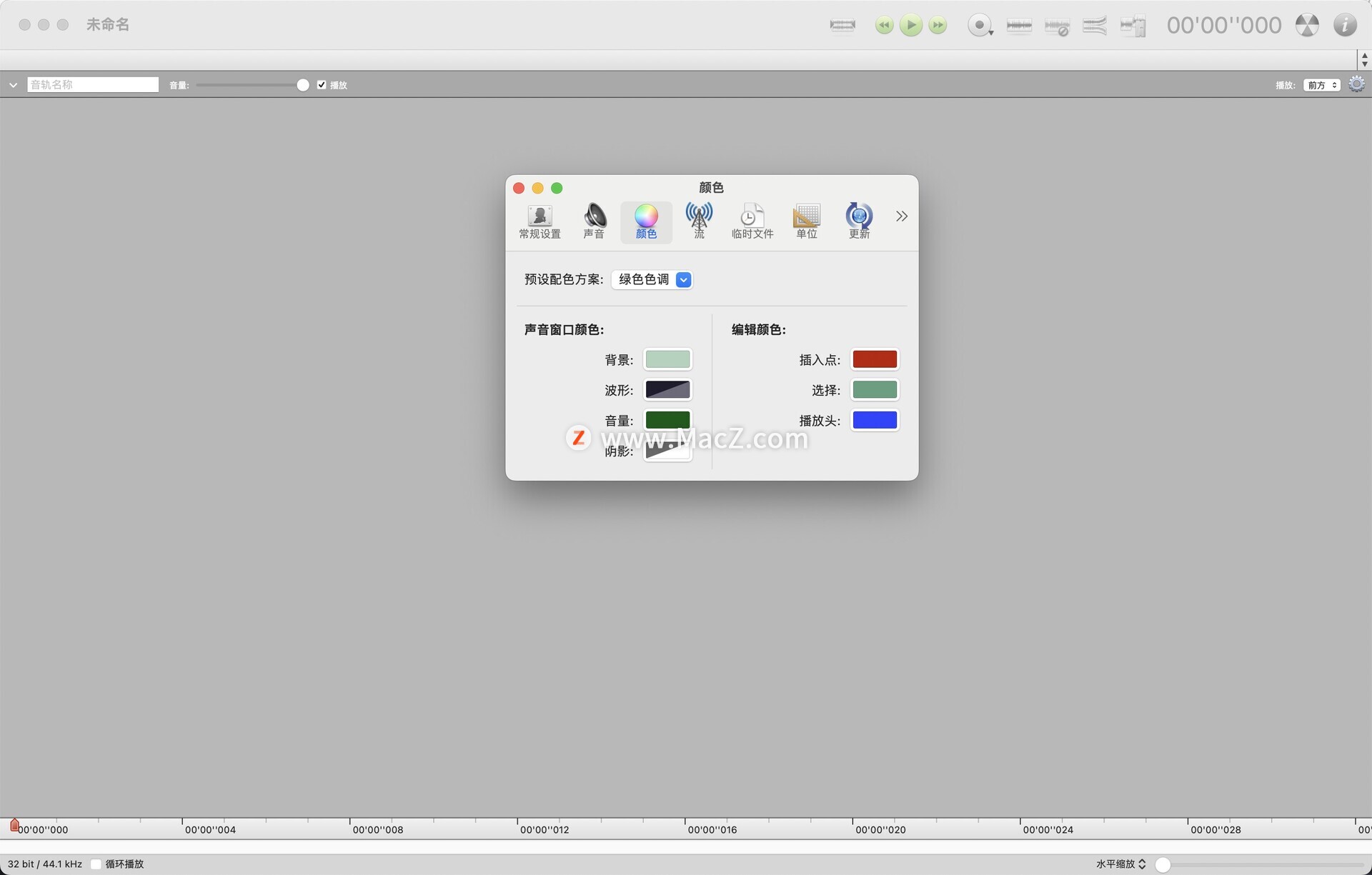Open the info inspector icon
This screenshot has width=1372, height=875.
(x=1345, y=25)
